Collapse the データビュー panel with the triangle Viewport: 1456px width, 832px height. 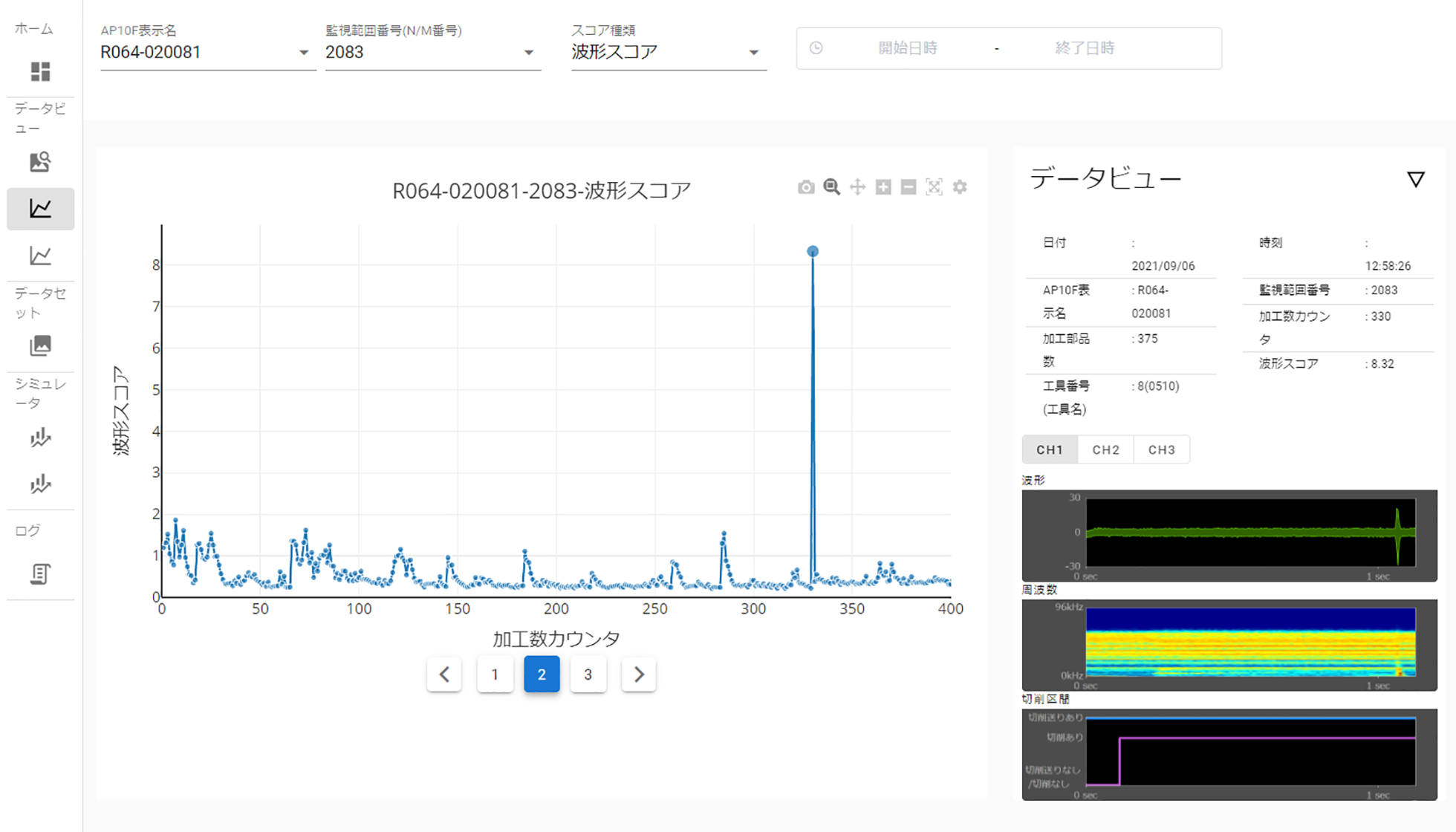pyautogui.click(x=1416, y=178)
